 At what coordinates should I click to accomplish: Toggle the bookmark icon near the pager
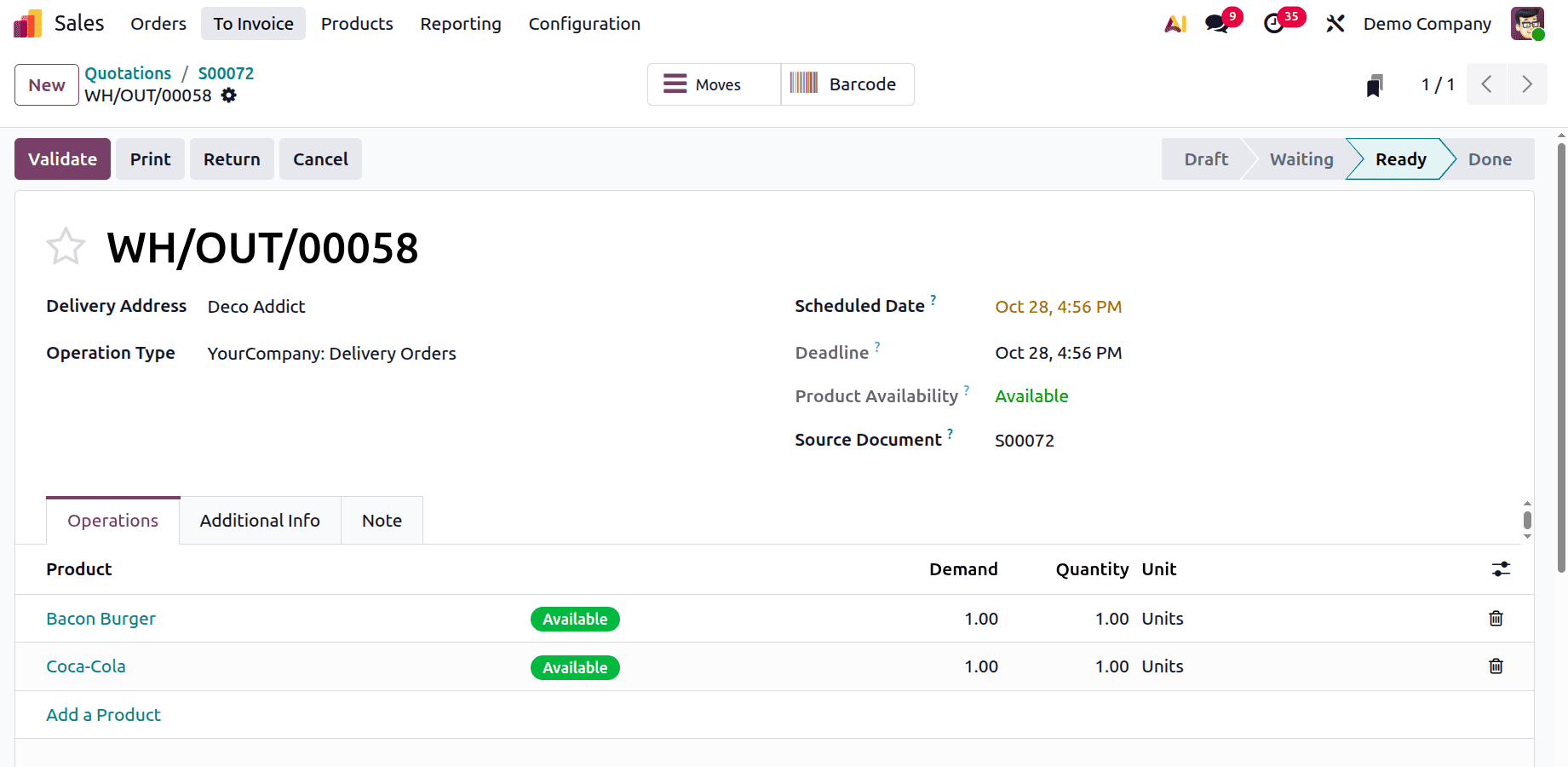(1374, 84)
